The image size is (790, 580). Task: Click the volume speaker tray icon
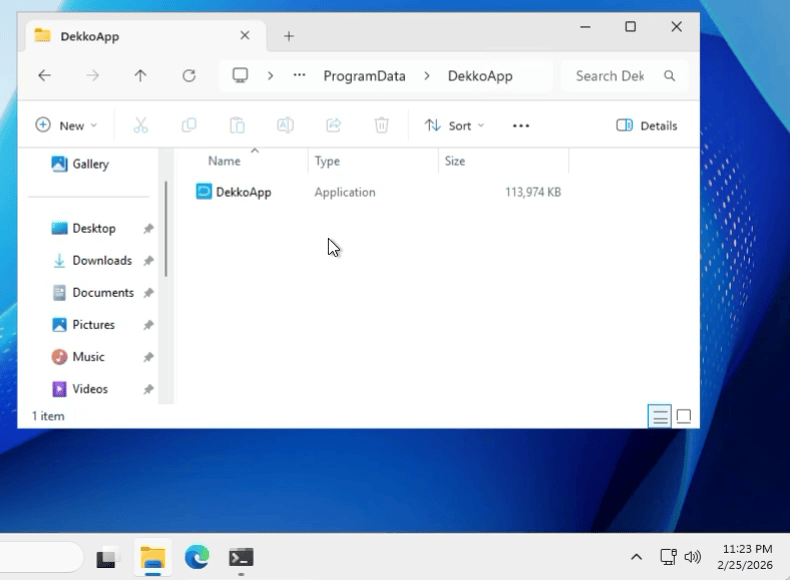click(693, 557)
